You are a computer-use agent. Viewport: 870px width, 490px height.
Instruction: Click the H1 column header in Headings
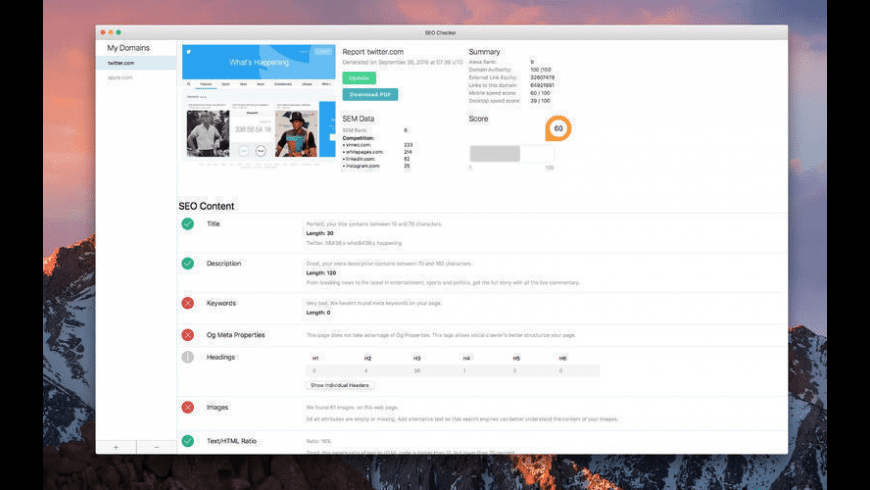(315, 358)
